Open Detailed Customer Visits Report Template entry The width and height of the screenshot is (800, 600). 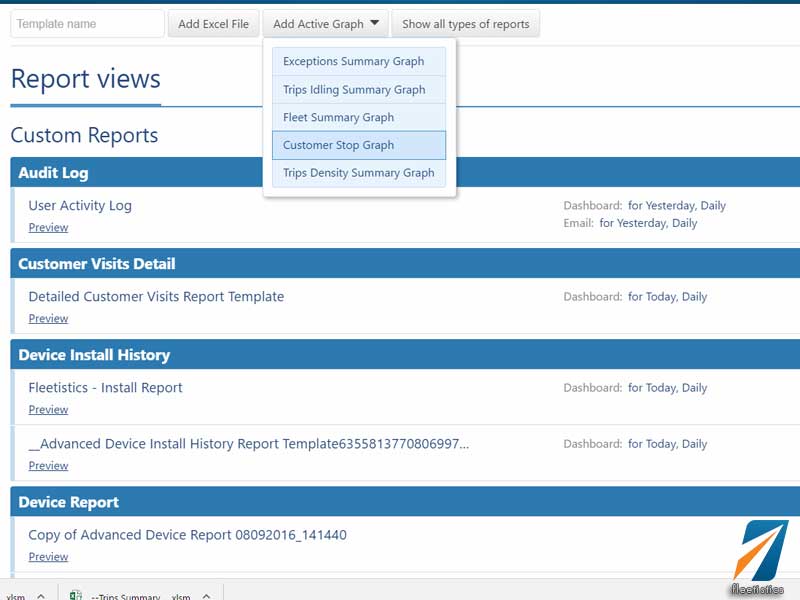156,296
